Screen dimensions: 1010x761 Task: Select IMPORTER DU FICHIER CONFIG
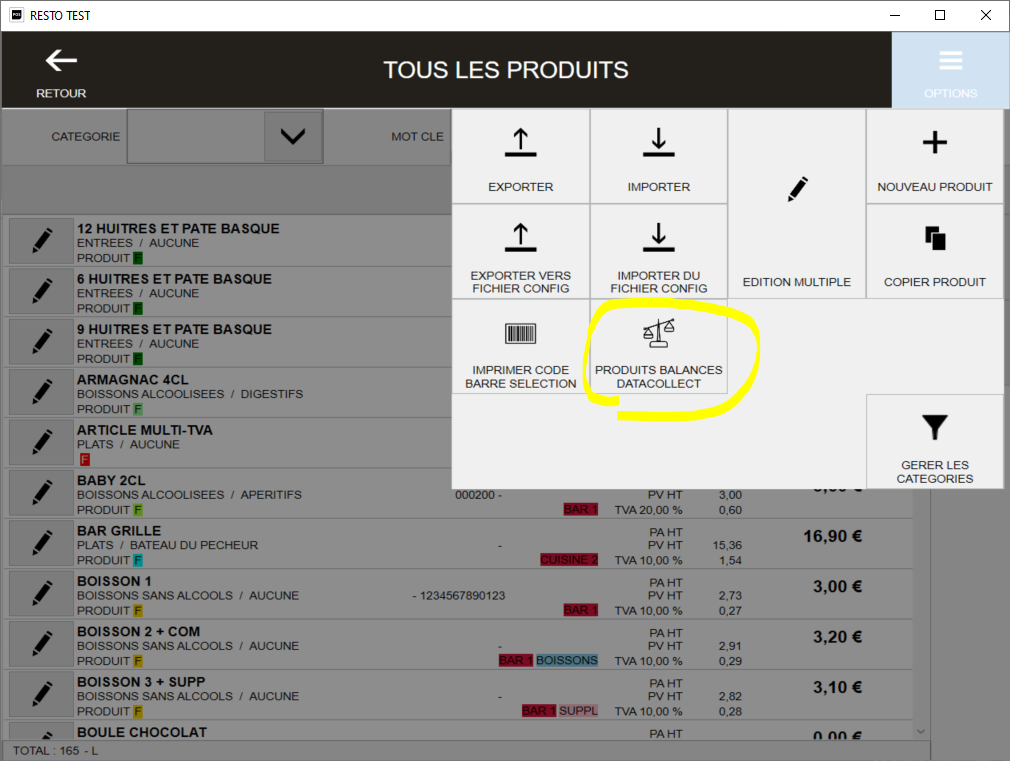tap(658, 251)
